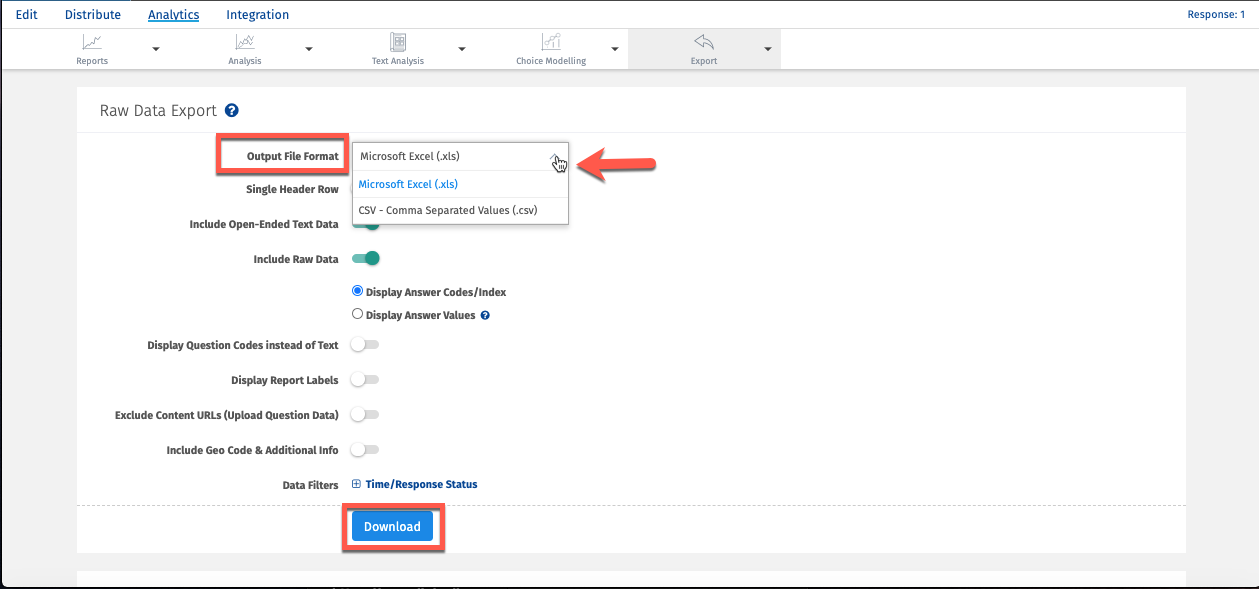
Task: Click the Include Open-Ended Text Data label
Action: tap(264, 224)
